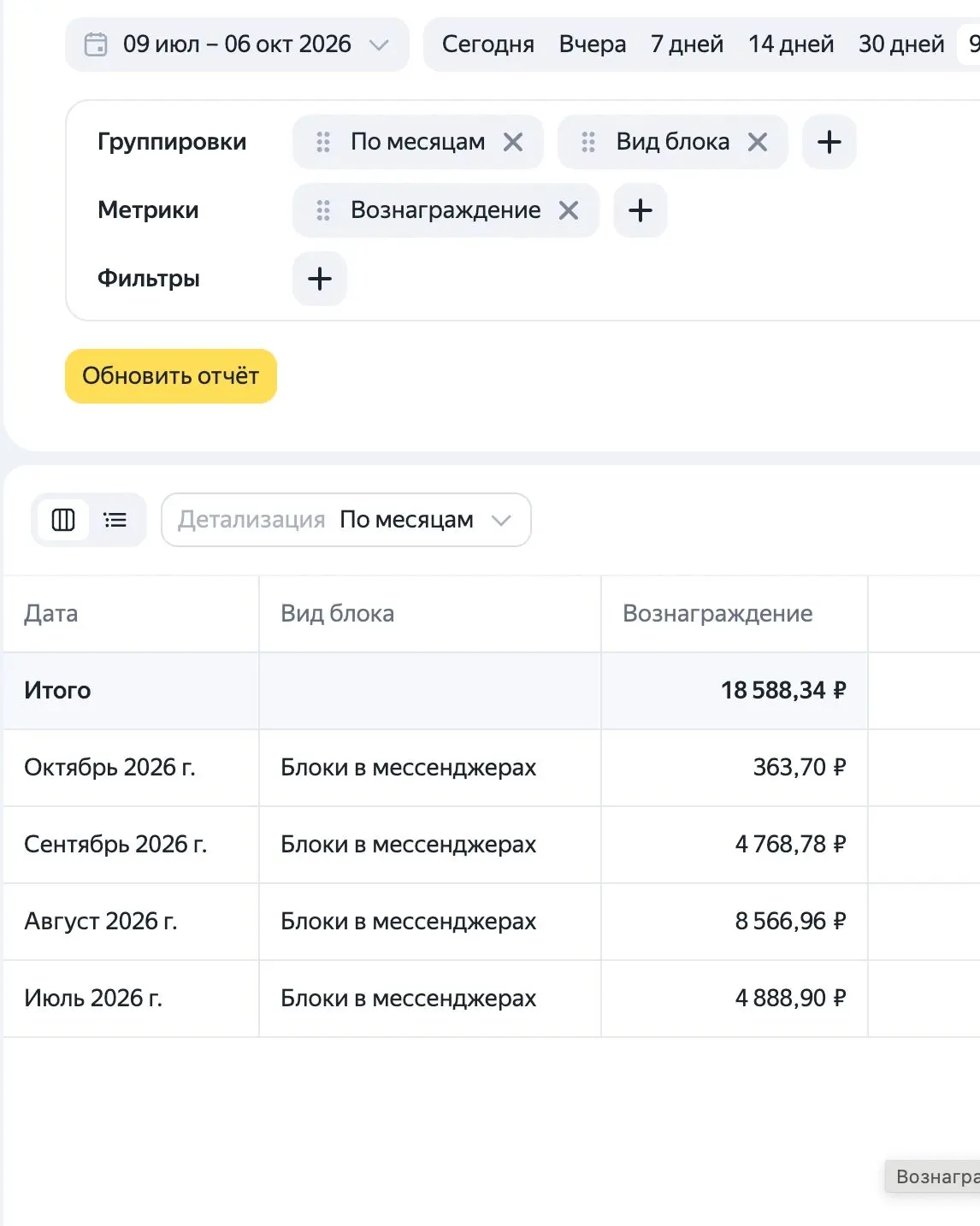Click the Итого total 18 588,34 ₽

[783, 691]
